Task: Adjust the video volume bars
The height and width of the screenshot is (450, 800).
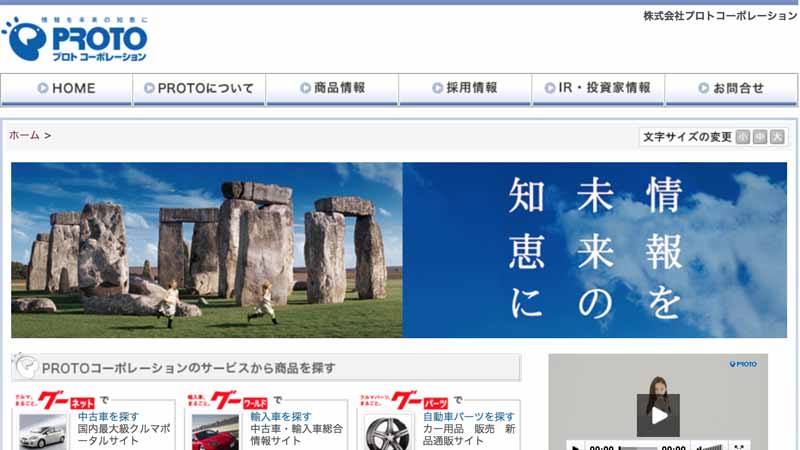Action: [x=709, y=447]
